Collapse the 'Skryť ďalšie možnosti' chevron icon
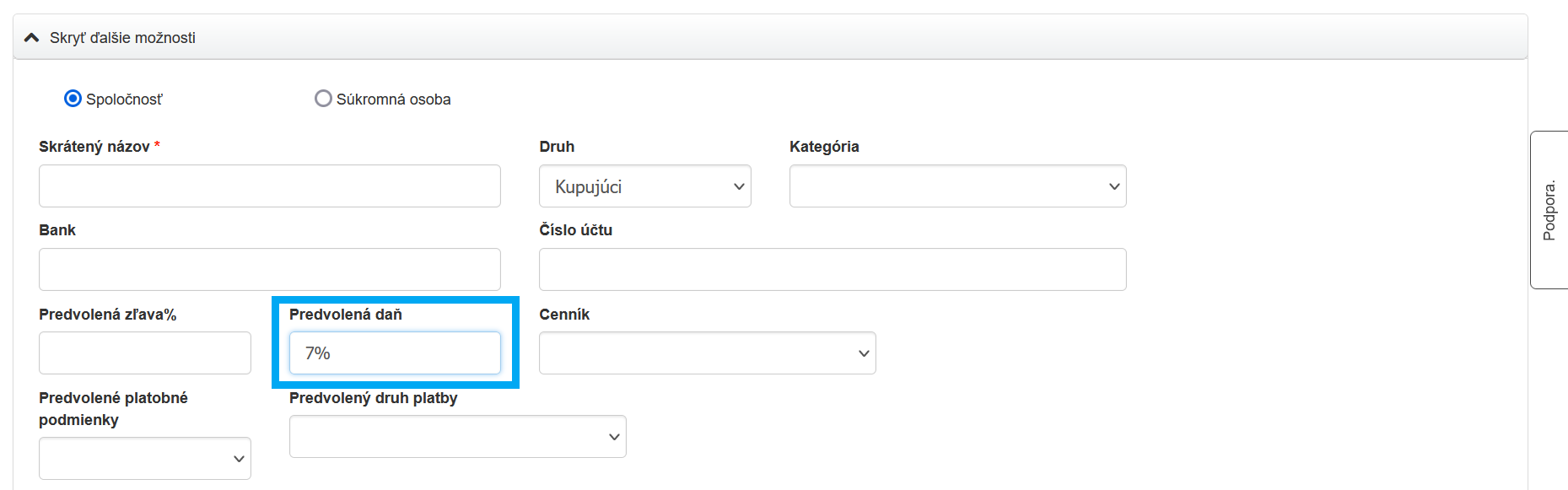1568x490 pixels. 32,38
